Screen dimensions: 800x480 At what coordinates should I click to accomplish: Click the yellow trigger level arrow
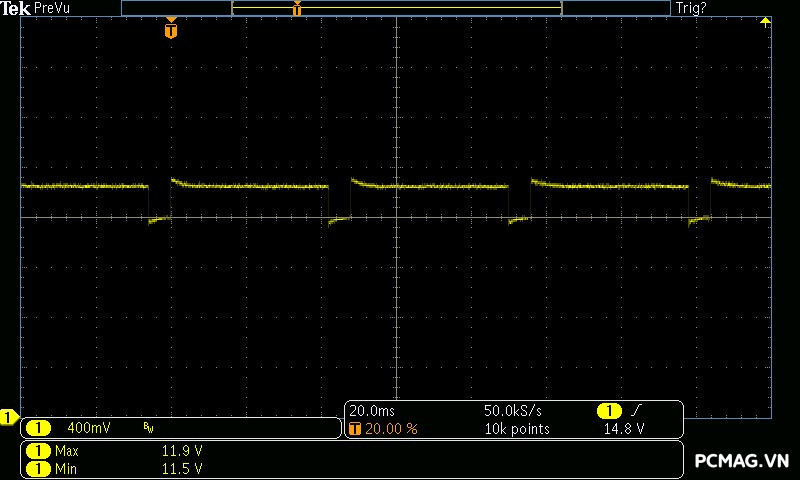click(766, 22)
